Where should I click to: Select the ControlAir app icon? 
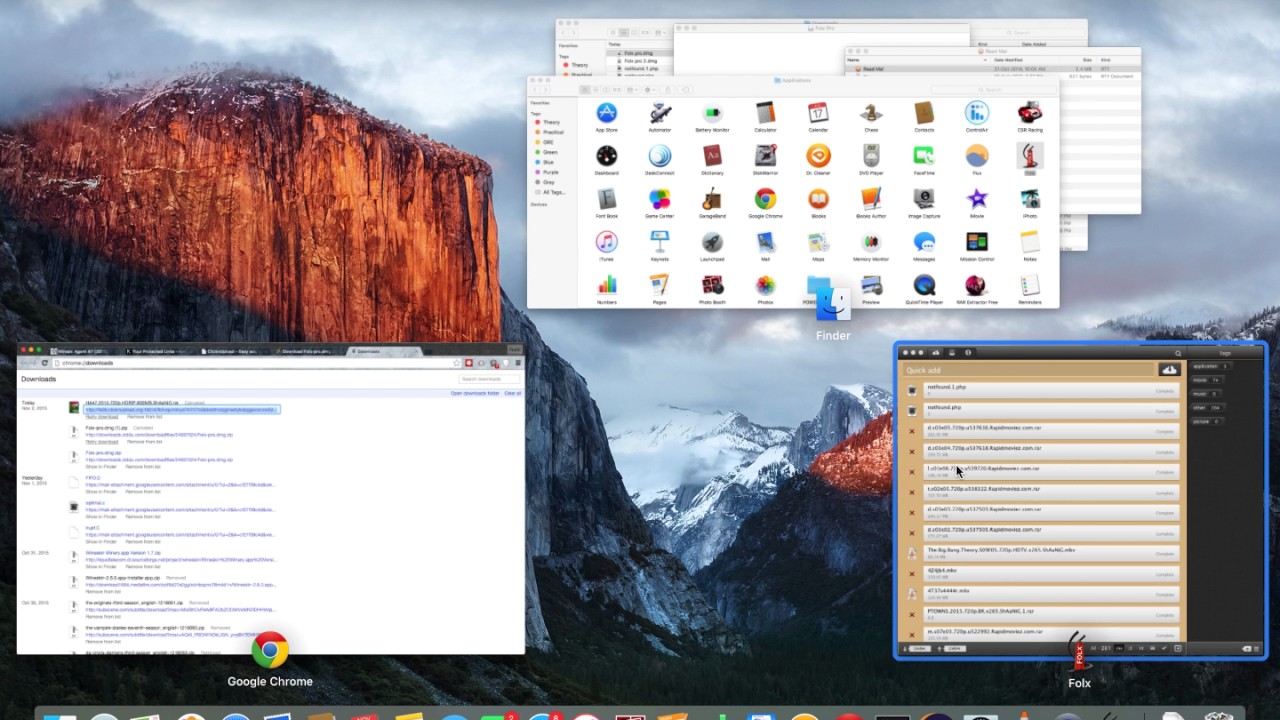[977, 113]
